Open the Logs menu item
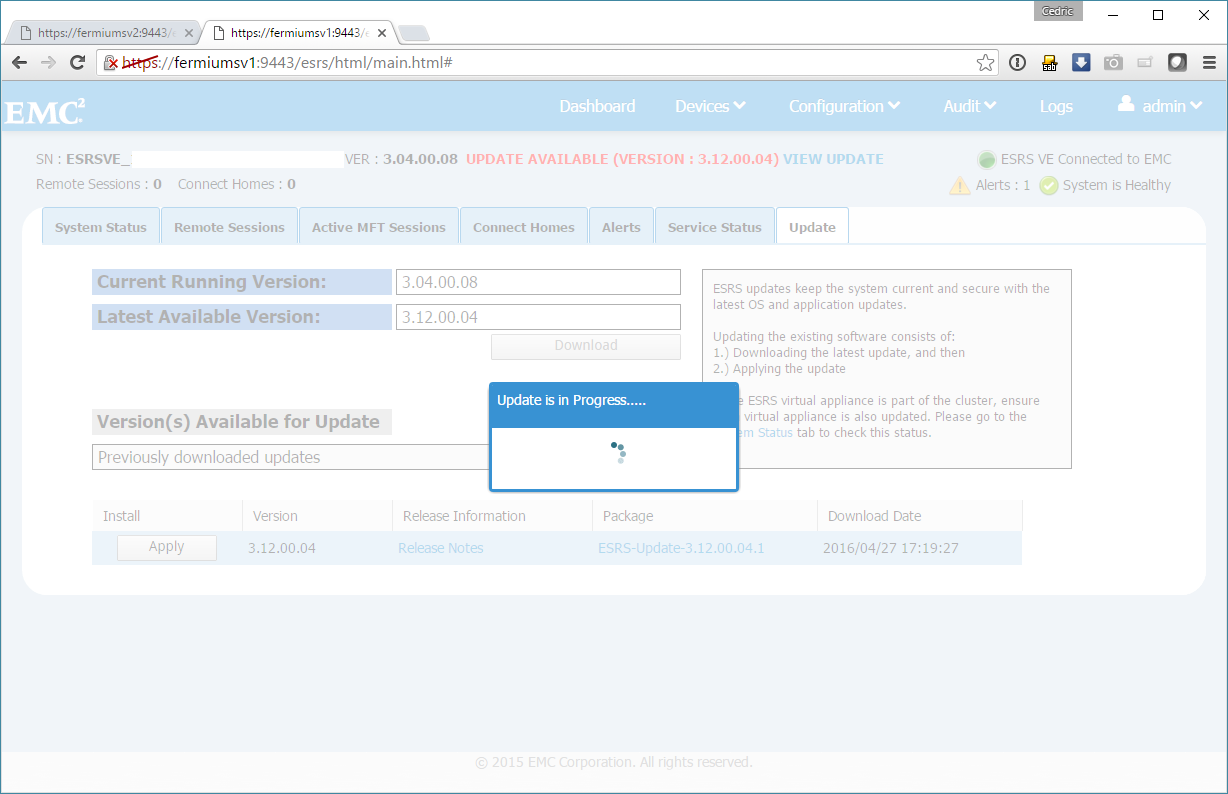 point(1056,106)
